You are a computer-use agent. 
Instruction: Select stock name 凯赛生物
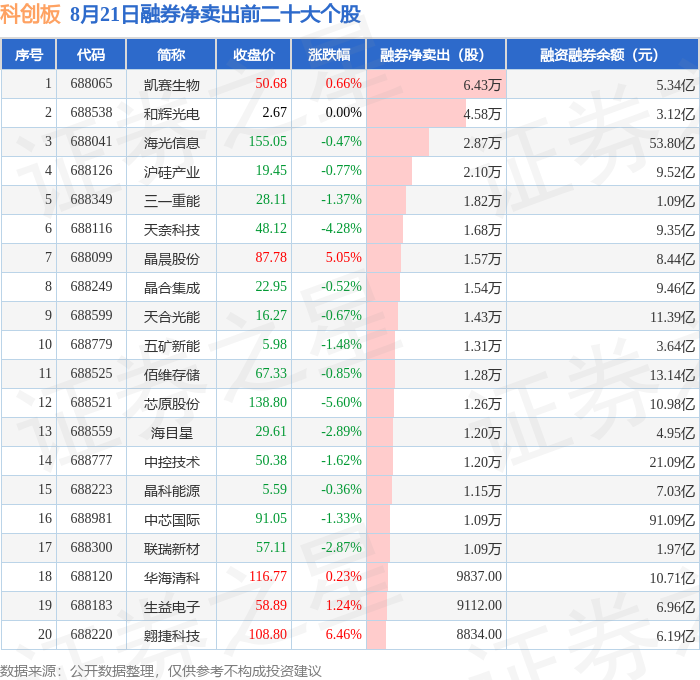coord(171,84)
